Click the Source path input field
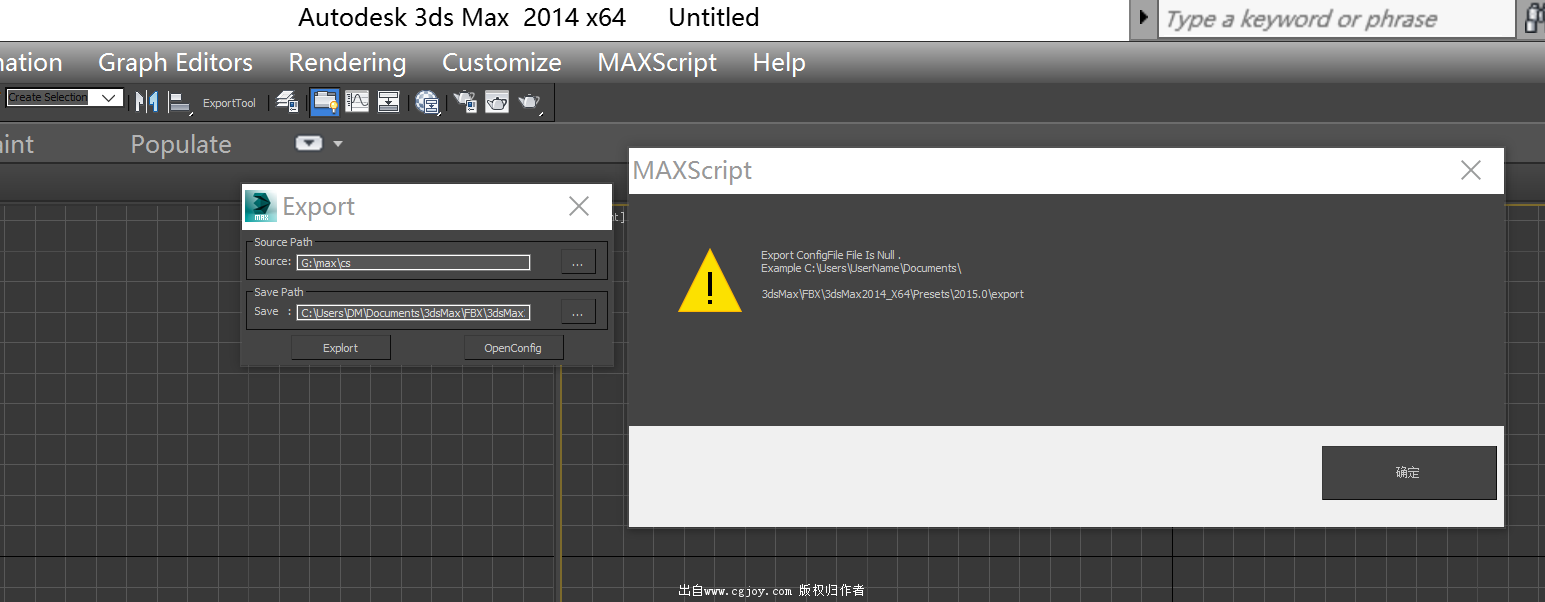The height and width of the screenshot is (602, 1545). coord(413,262)
